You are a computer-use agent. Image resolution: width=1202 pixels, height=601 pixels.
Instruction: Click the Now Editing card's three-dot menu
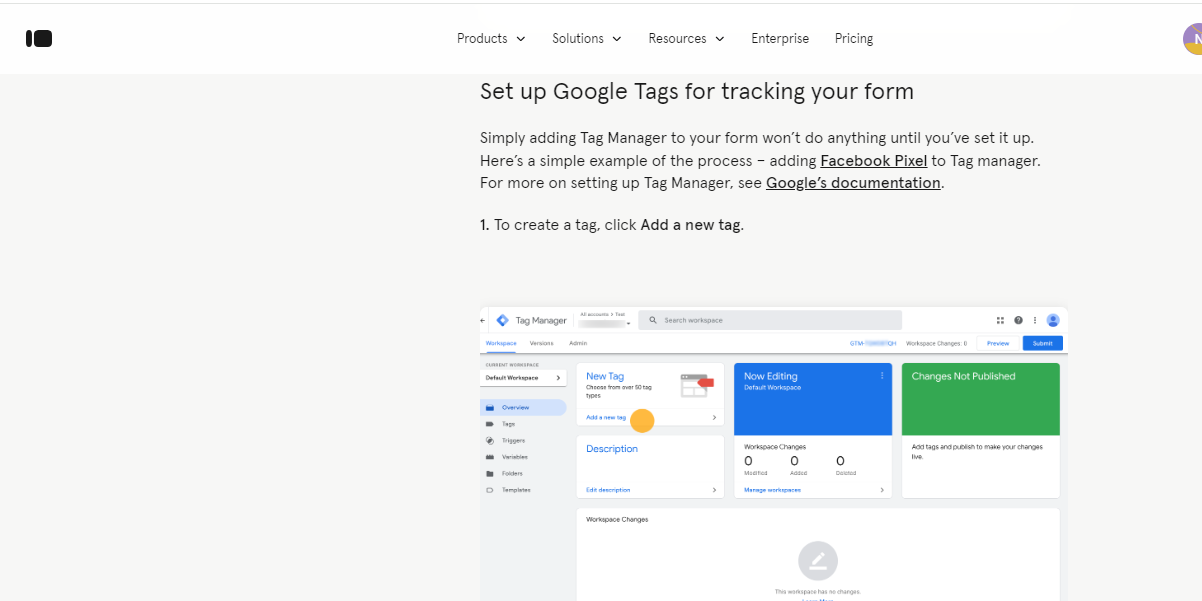click(882, 376)
